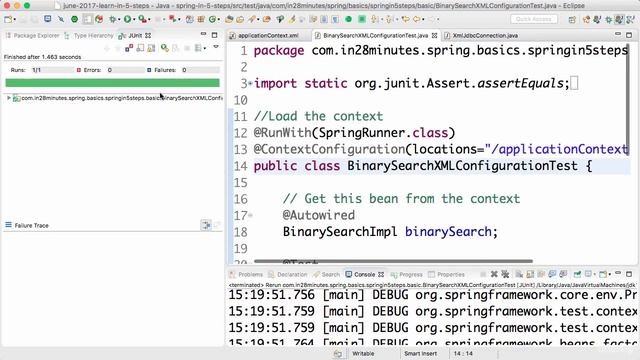Image resolution: width=640 pixels, height=360 pixels.
Task: Minimize the JUnit view panel
Action: click(203, 34)
